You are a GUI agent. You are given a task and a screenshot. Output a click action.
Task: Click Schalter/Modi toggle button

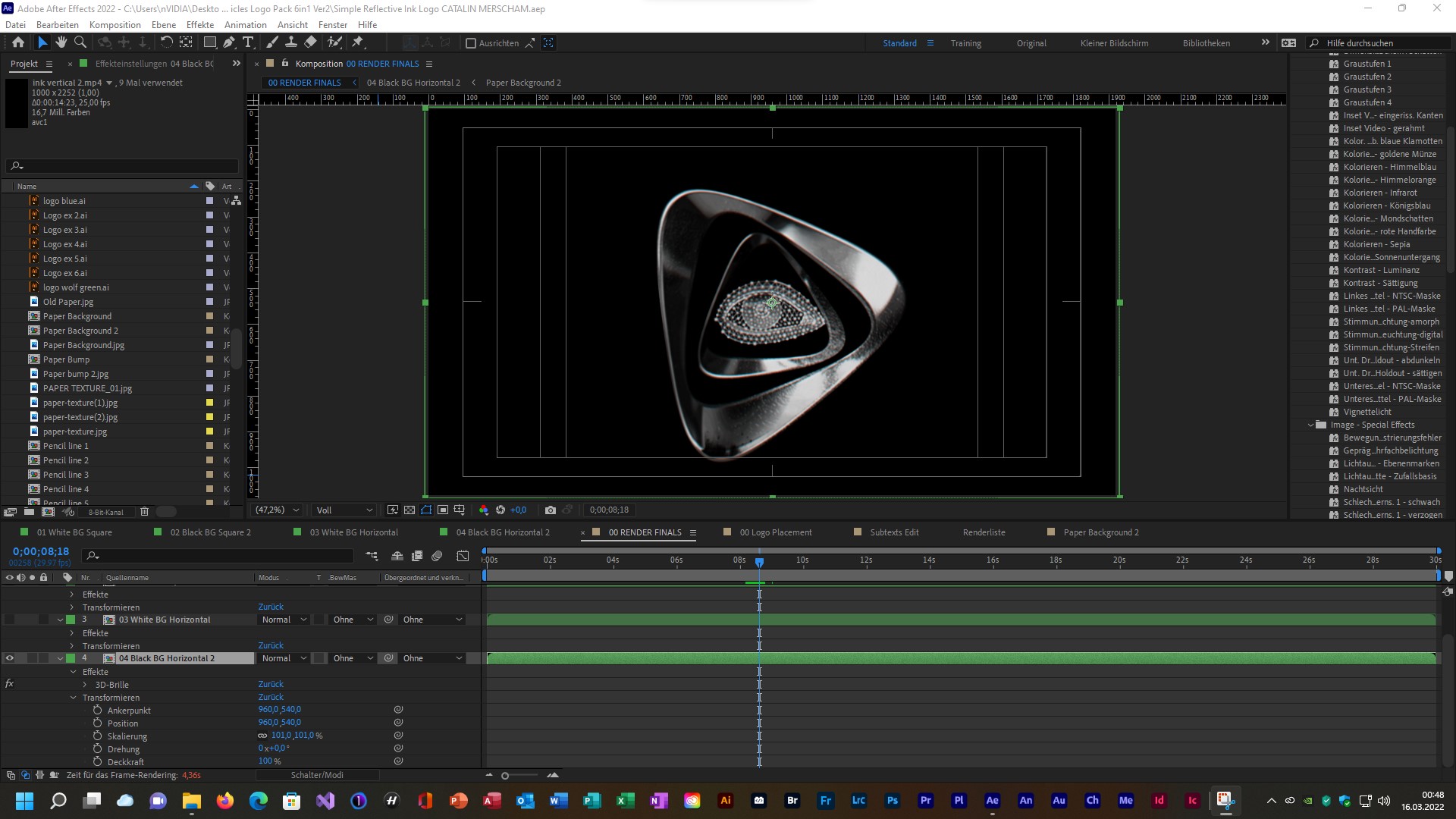[317, 775]
